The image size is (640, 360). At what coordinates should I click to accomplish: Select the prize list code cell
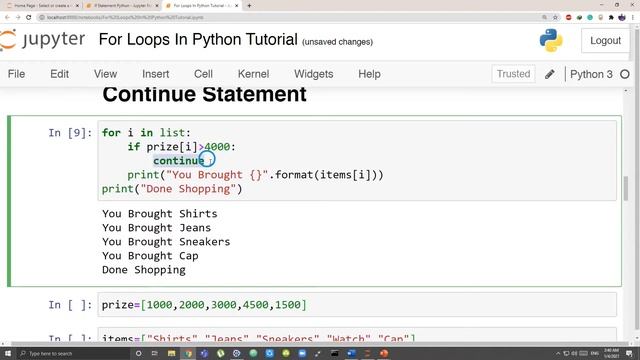coord(357,304)
